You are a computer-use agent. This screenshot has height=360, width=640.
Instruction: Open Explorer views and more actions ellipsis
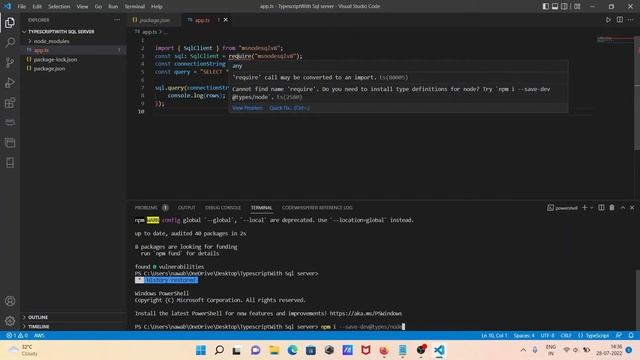tap(117, 20)
